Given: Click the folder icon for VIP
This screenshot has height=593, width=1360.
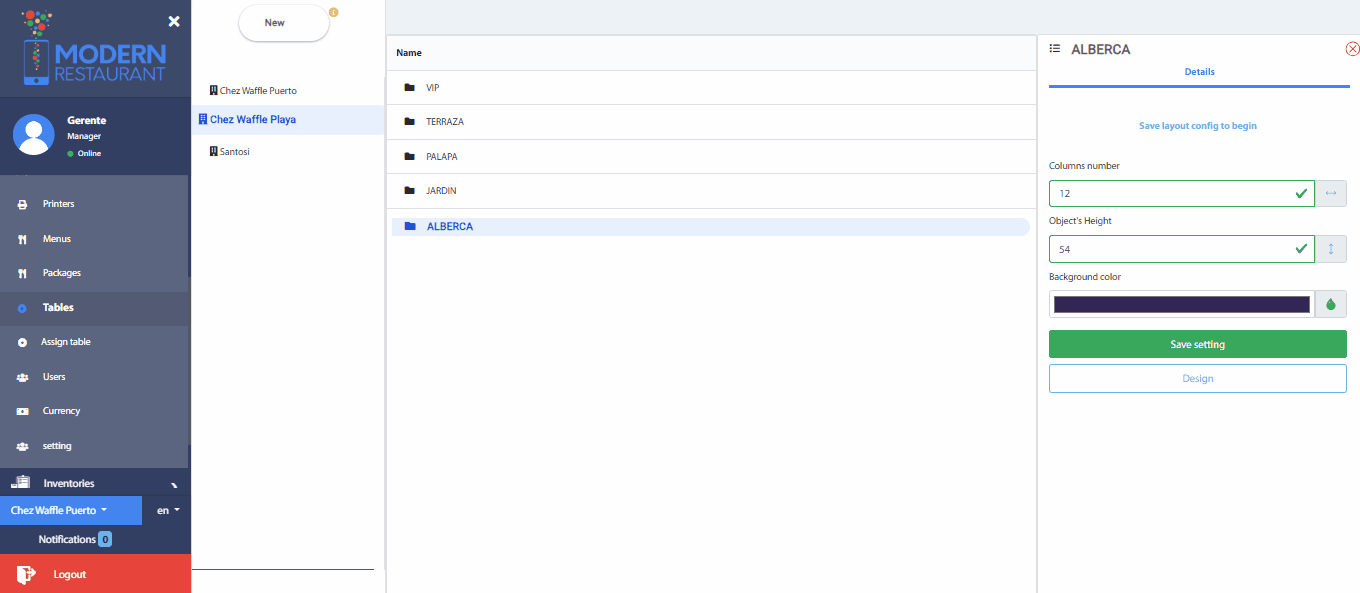Looking at the screenshot, I should tap(409, 88).
